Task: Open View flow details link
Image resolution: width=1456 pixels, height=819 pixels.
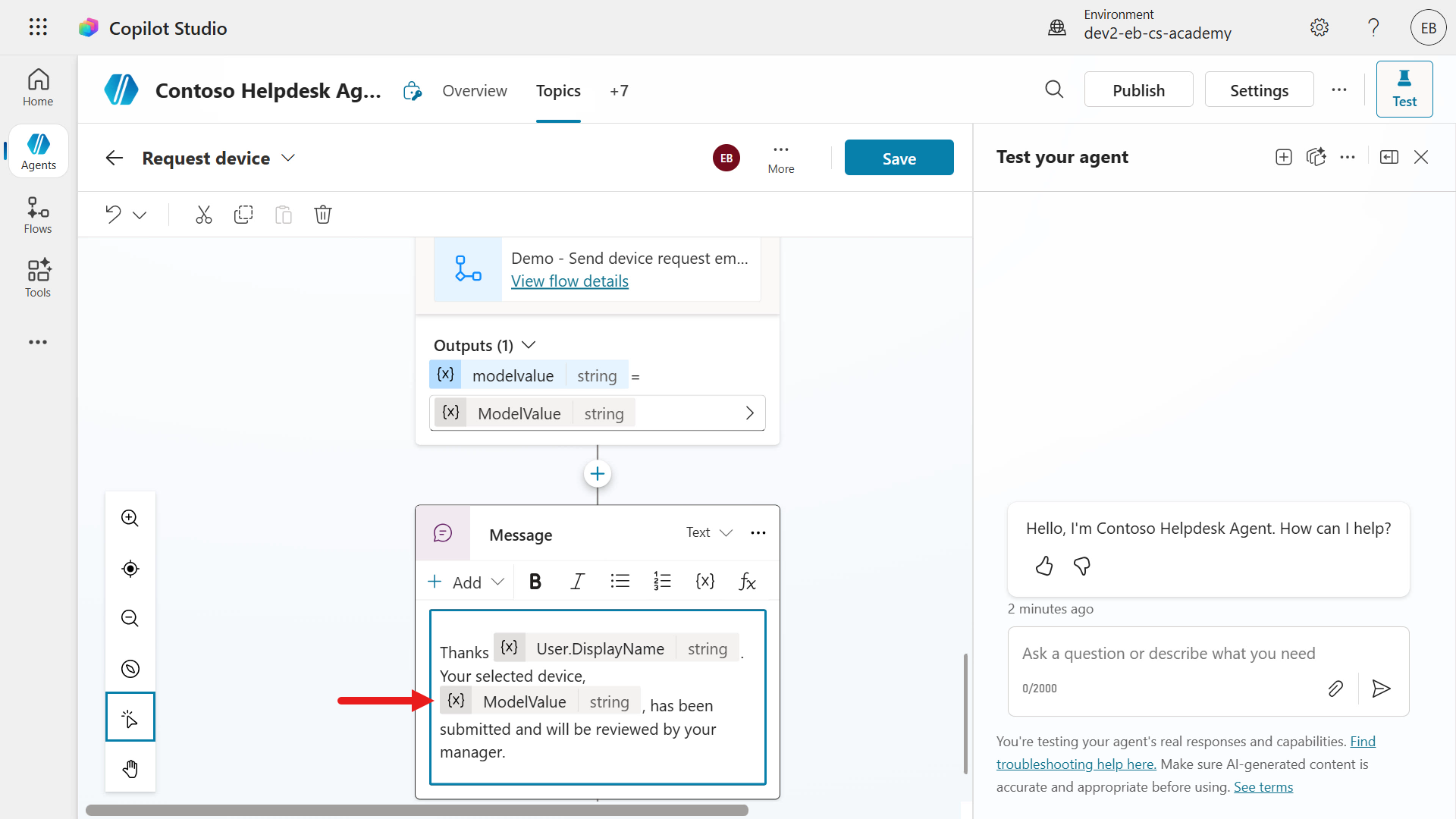Action: pyautogui.click(x=570, y=281)
